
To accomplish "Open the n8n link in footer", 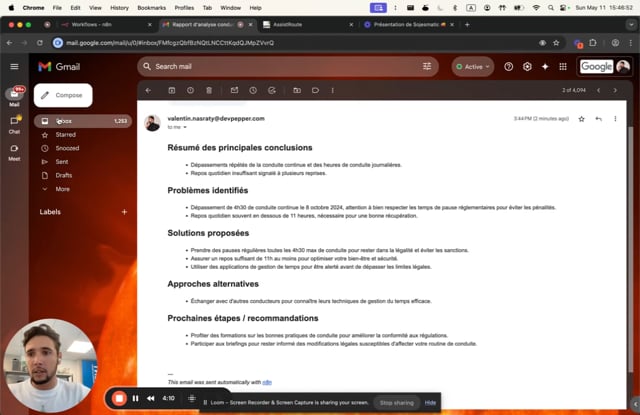I will [x=267, y=382].
